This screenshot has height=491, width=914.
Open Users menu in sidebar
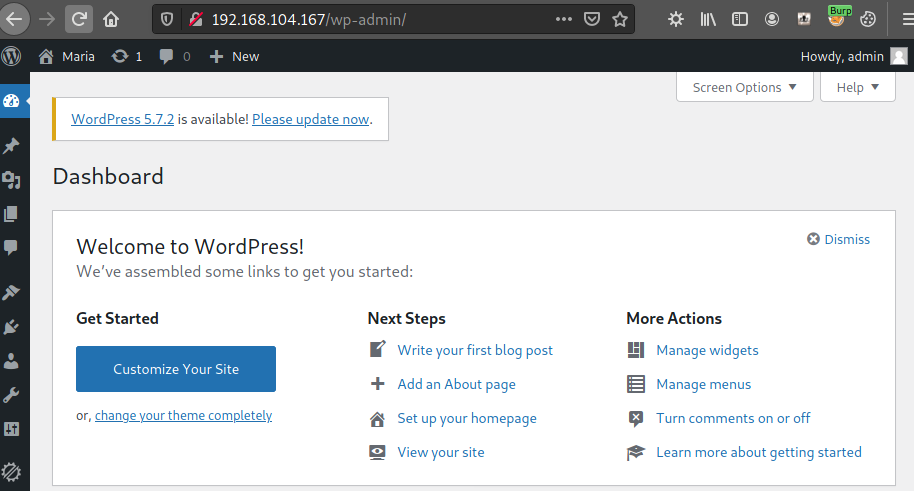coord(11,361)
